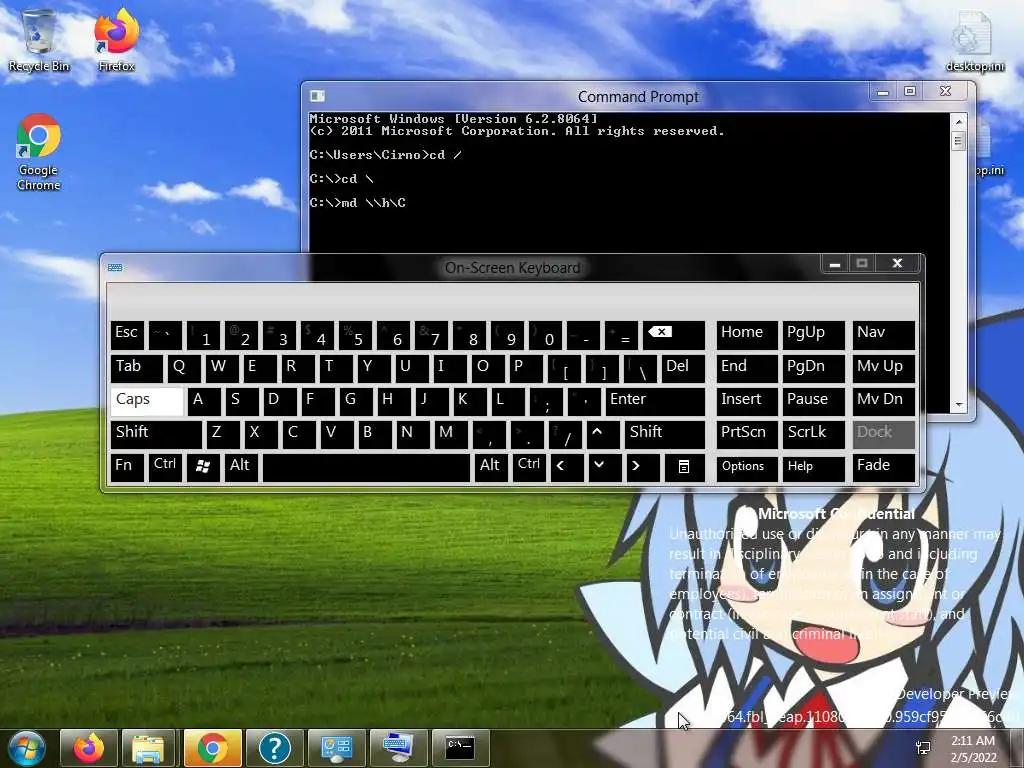Click the Q key
1024x768 pixels.
pyautogui.click(x=184, y=368)
